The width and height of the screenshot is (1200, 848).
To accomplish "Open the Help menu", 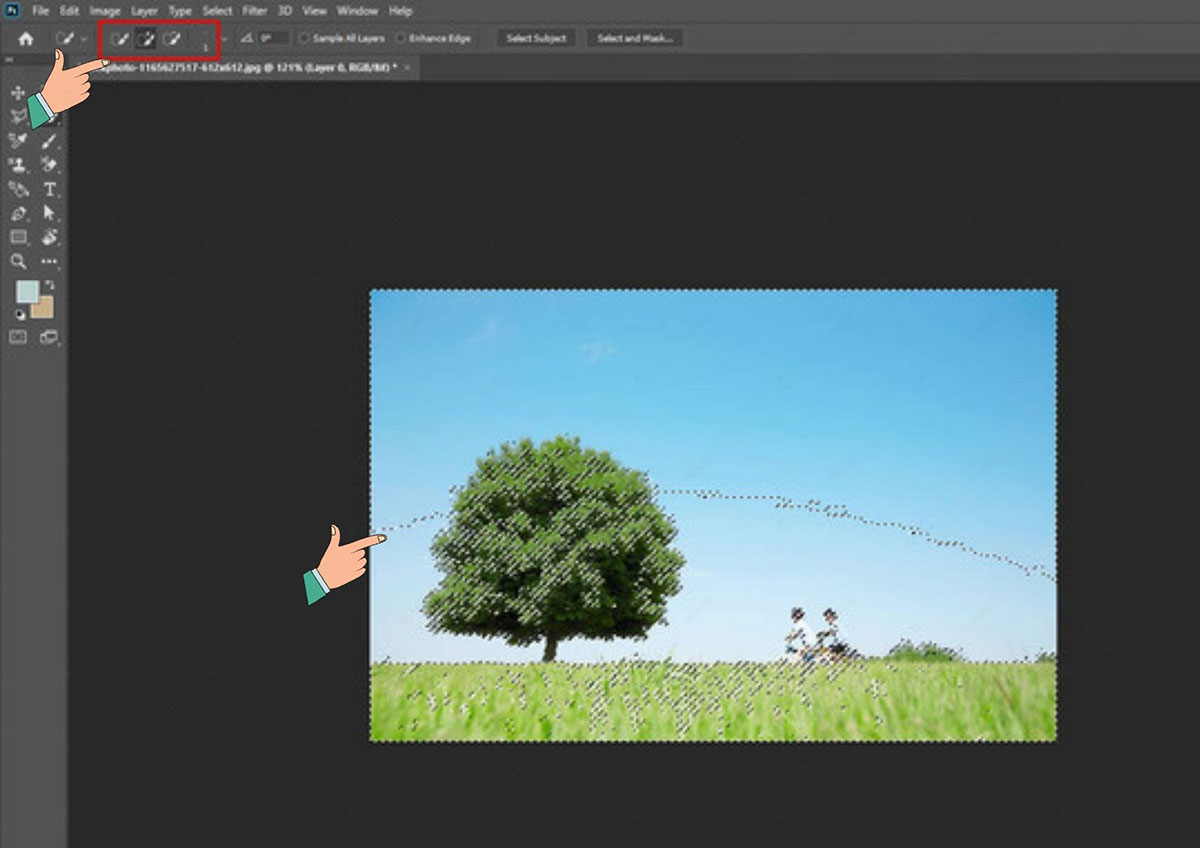I will click(400, 11).
